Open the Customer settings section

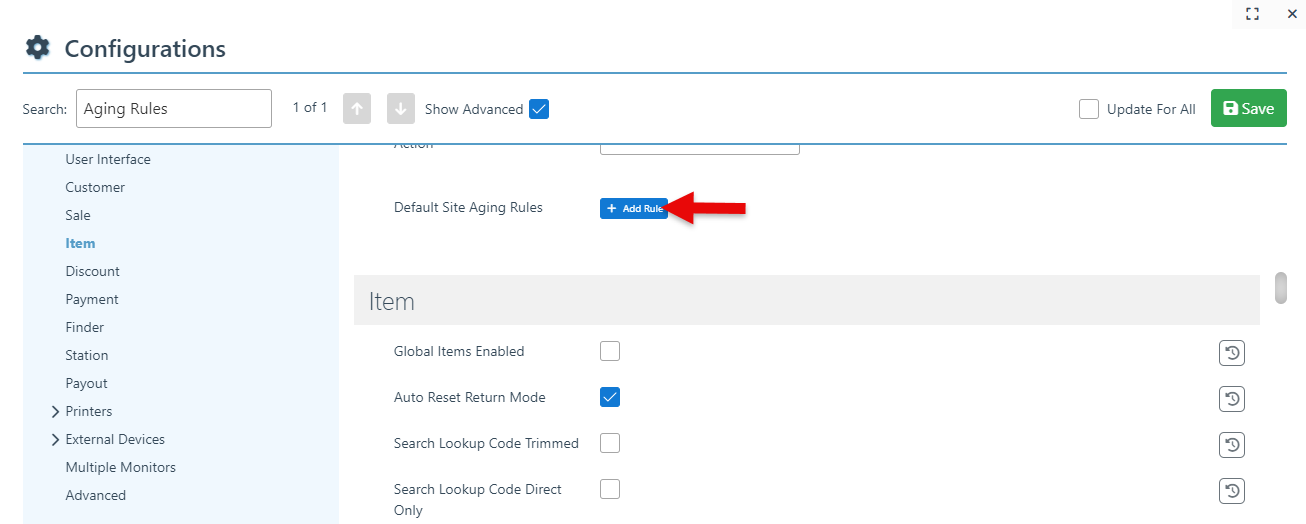(x=95, y=187)
